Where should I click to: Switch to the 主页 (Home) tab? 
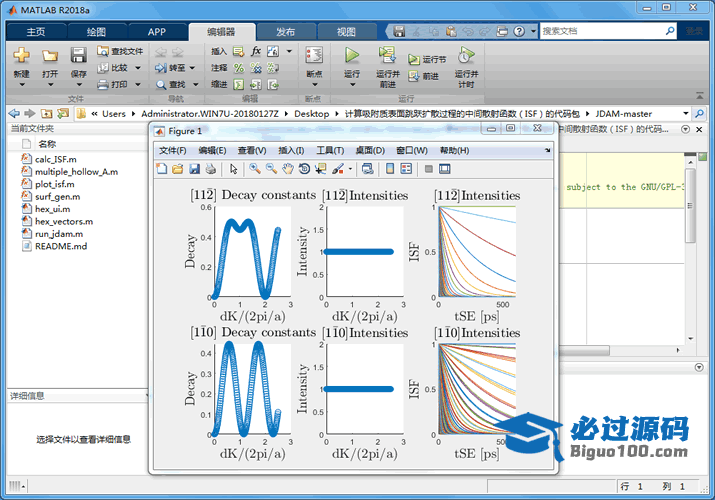36,32
